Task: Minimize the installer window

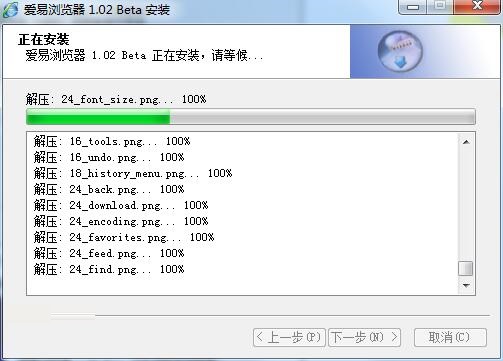Action: [413, 6]
